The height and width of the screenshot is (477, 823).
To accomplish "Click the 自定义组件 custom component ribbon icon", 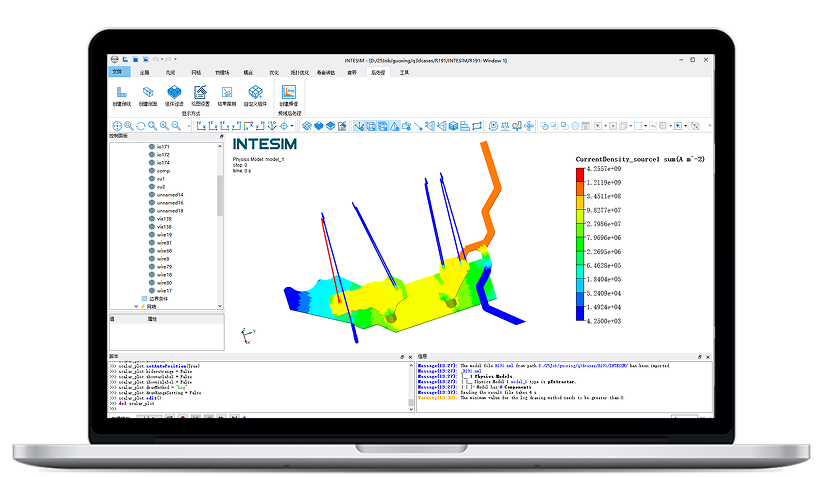I will click(255, 93).
